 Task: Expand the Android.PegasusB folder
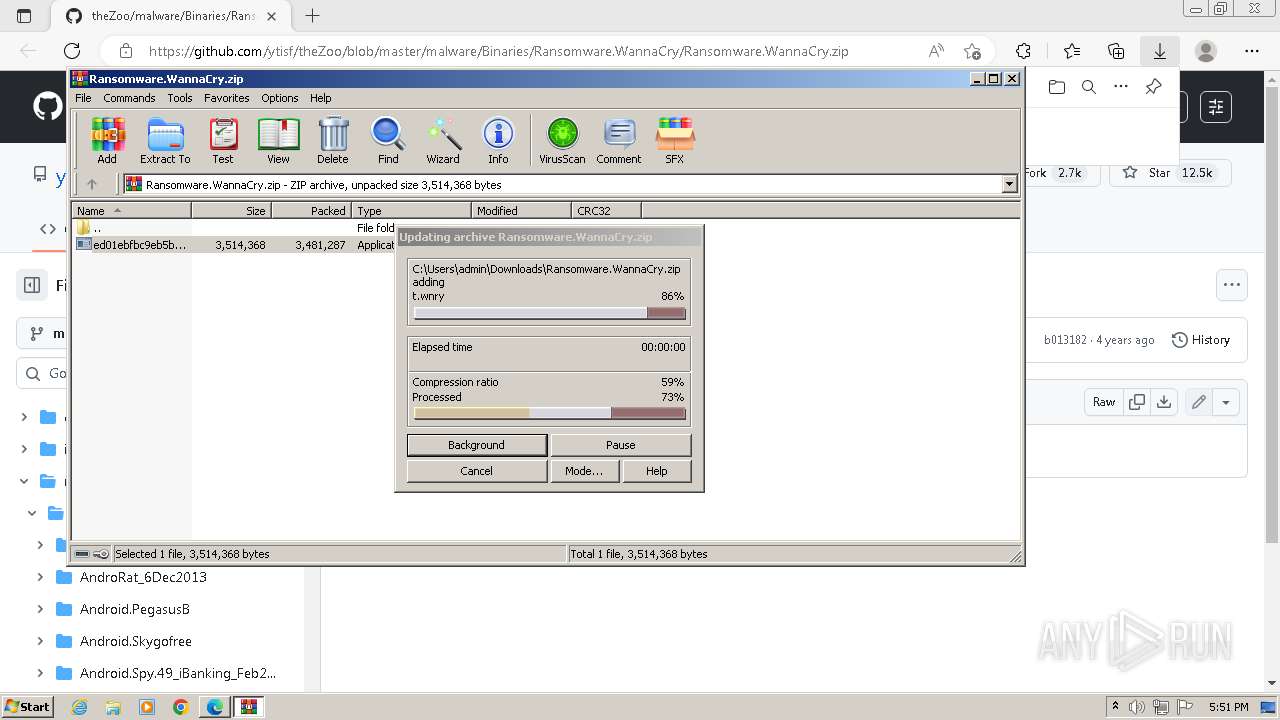(40, 609)
